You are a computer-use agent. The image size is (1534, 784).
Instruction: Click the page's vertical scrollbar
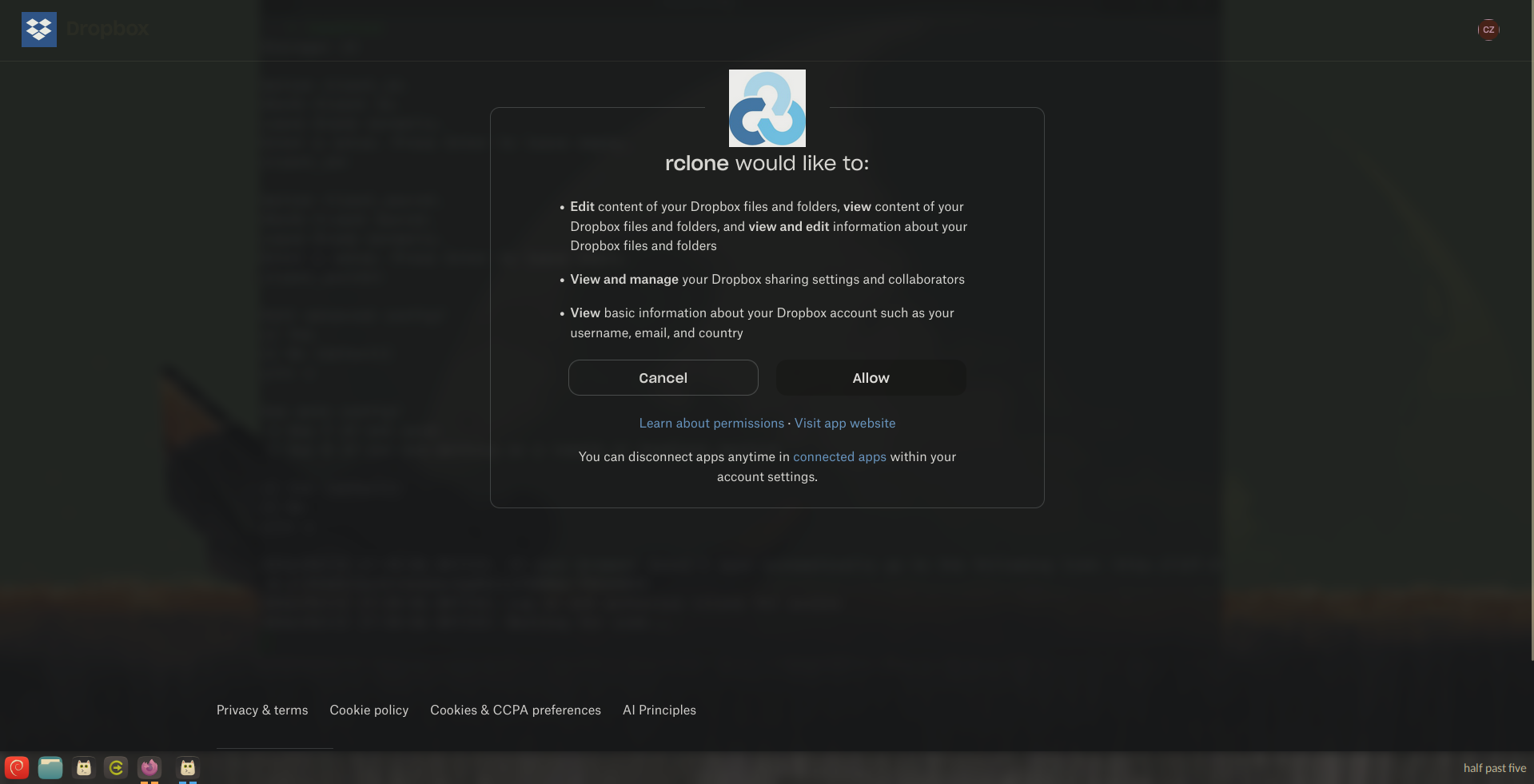tap(1532, 330)
